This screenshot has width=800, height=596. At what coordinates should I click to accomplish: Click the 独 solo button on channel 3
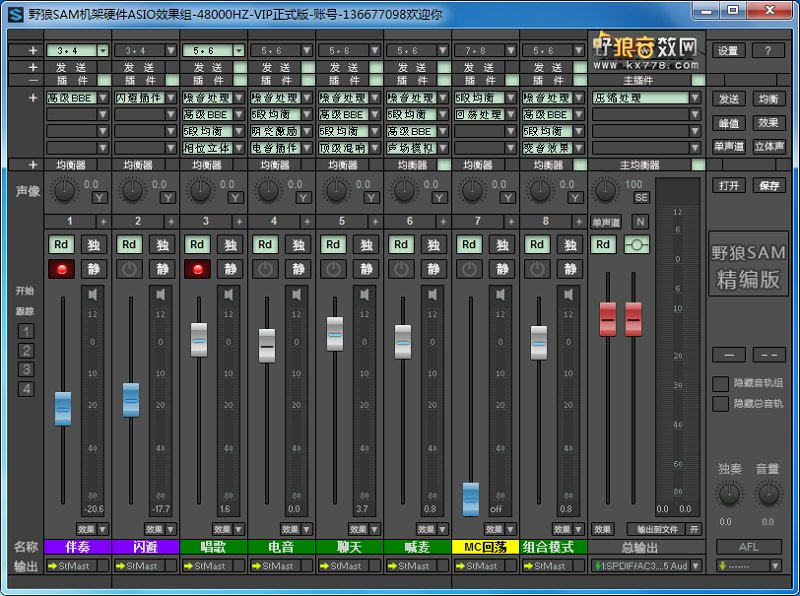[x=231, y=245]
